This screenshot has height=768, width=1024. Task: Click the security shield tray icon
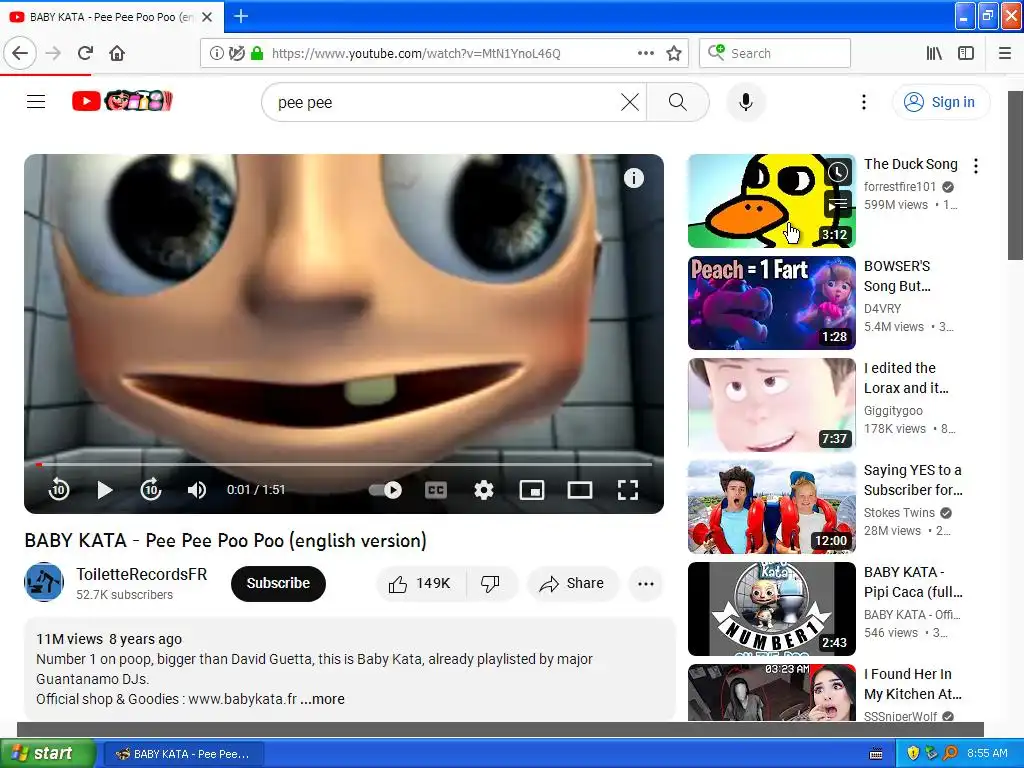tap(913, 754)
